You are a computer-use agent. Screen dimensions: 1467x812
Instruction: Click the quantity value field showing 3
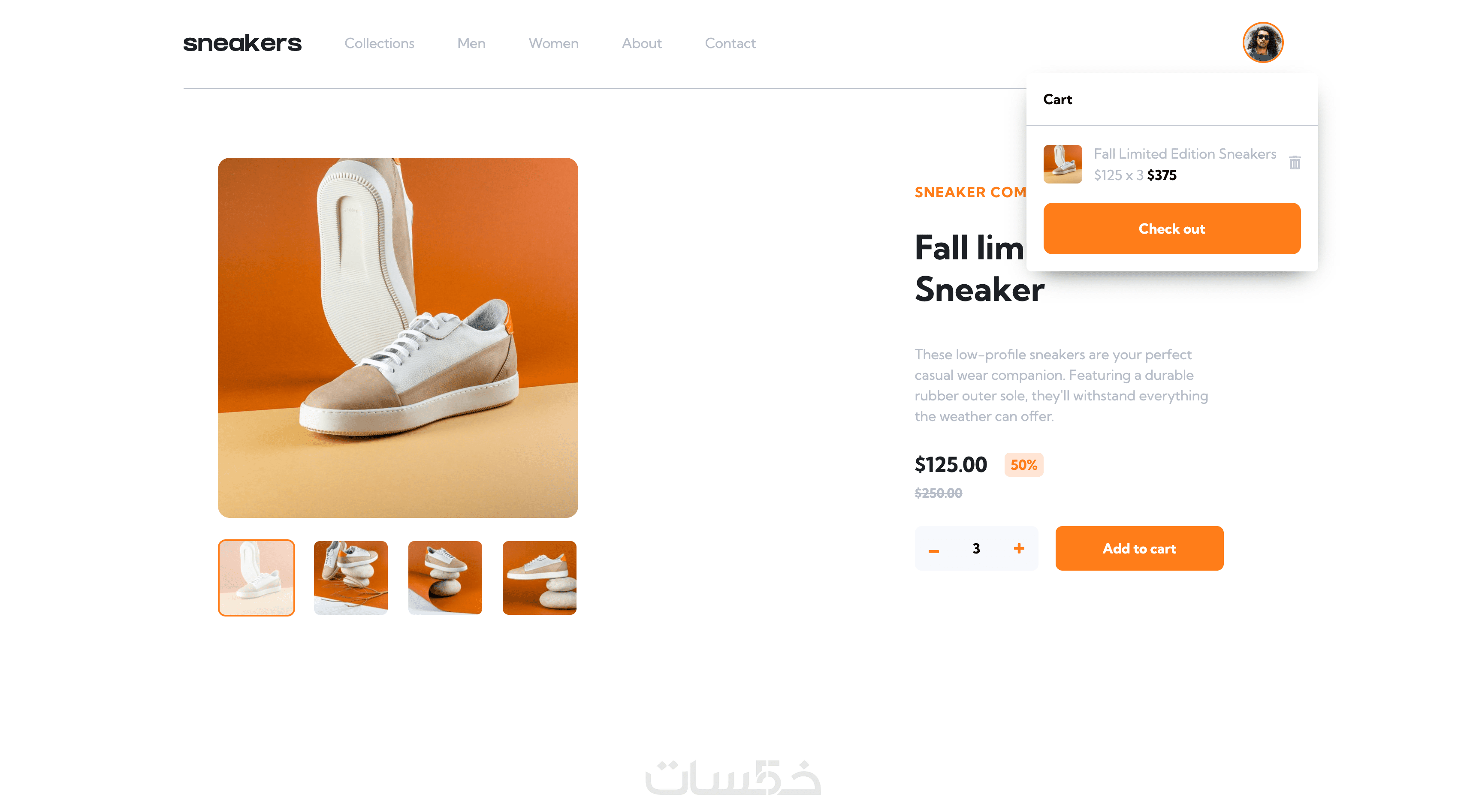[976, 548]
